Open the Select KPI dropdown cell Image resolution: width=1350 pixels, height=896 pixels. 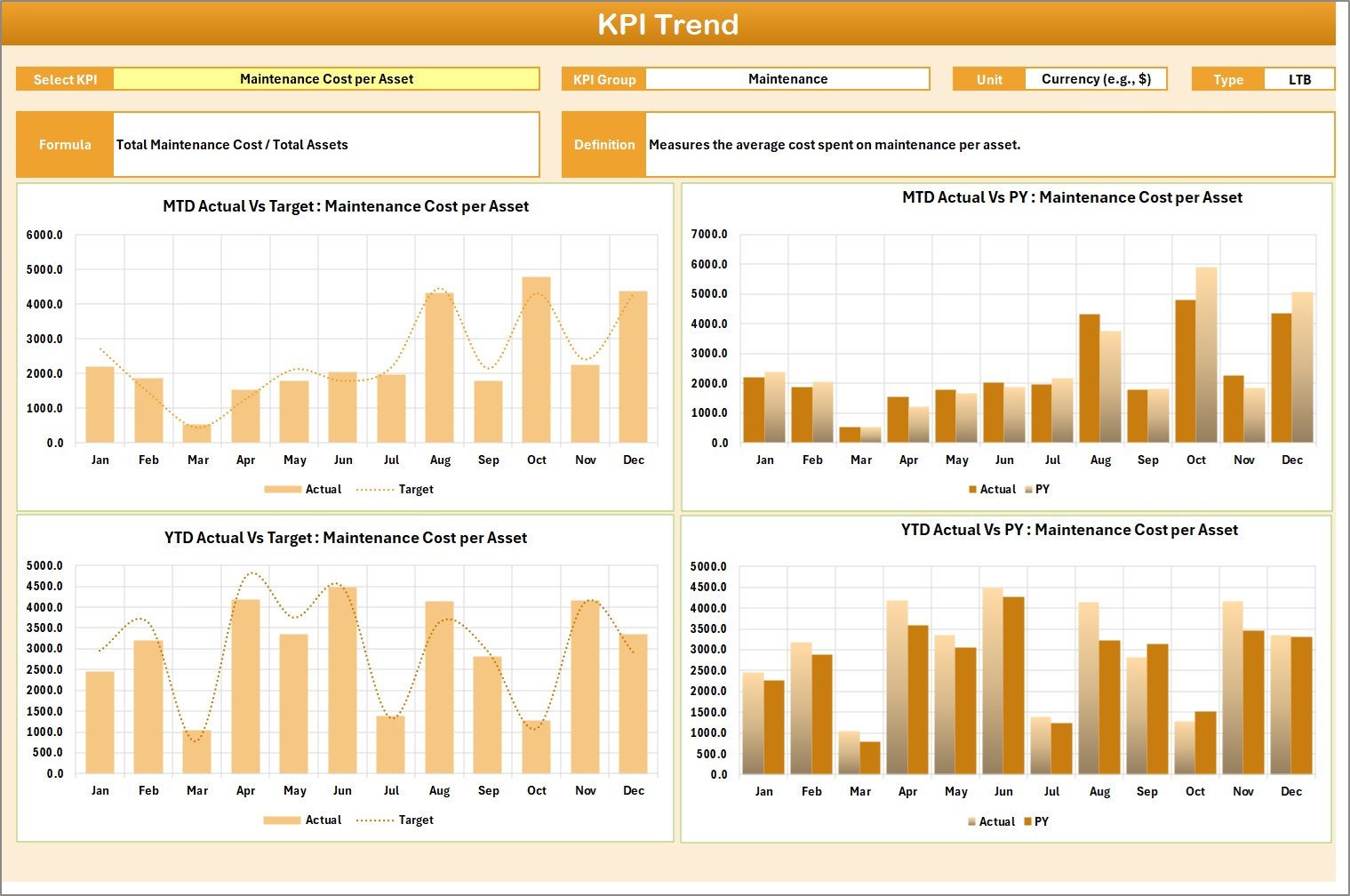coord(326,79)
